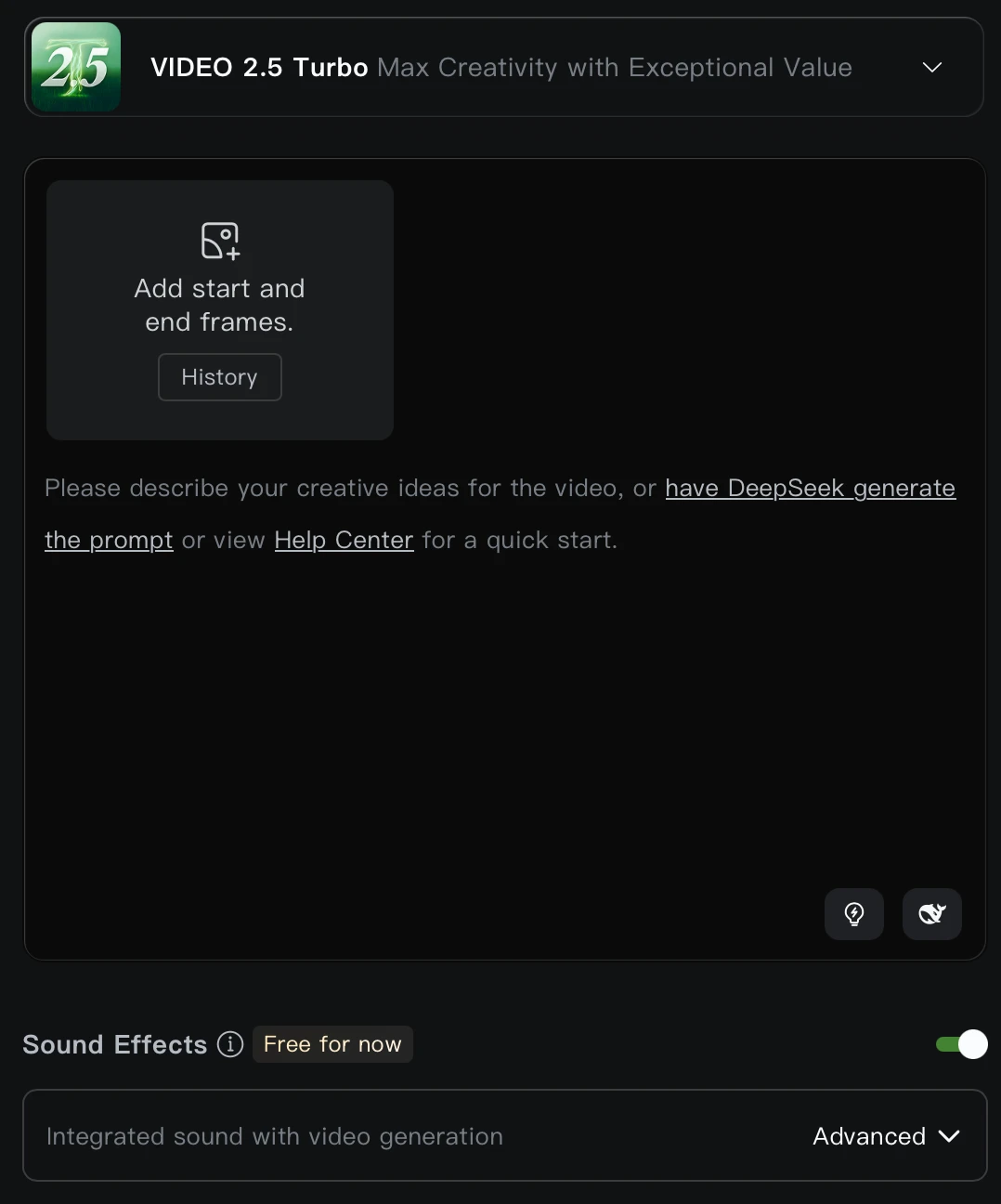Expand the model selector chevron arrow
The width and height of the screenshot is (1001, 1204).
tap(932, 67)
